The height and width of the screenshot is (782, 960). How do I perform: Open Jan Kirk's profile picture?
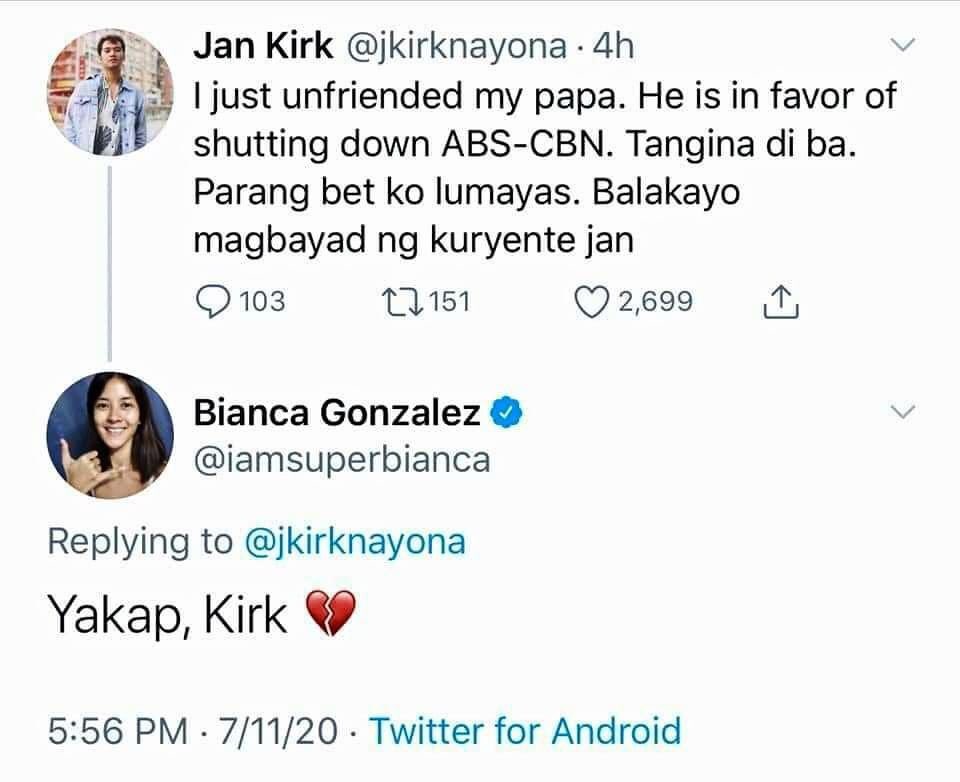pos(110,92)
